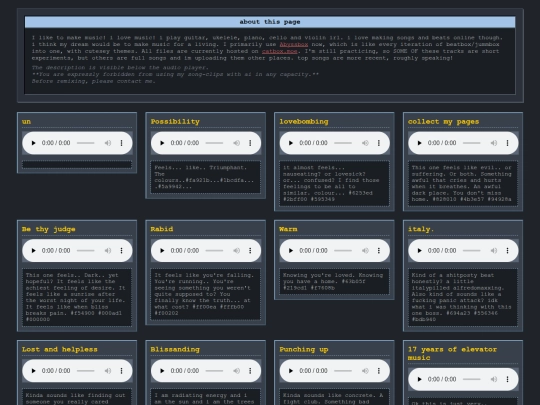The width and height of the screenshot is (540, 405).
Task: Open the "lovebombing" player options menu
Action: click(x=379, y=143)
